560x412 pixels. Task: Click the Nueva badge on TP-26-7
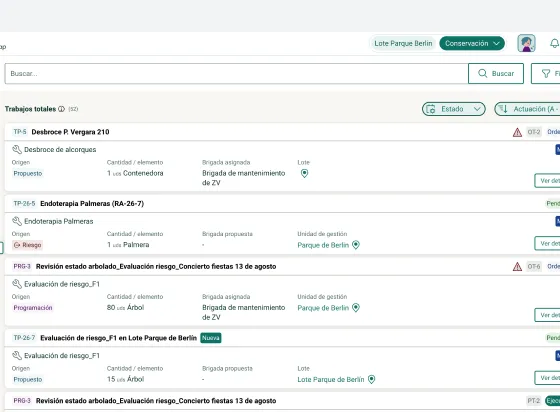click(211, 338)
